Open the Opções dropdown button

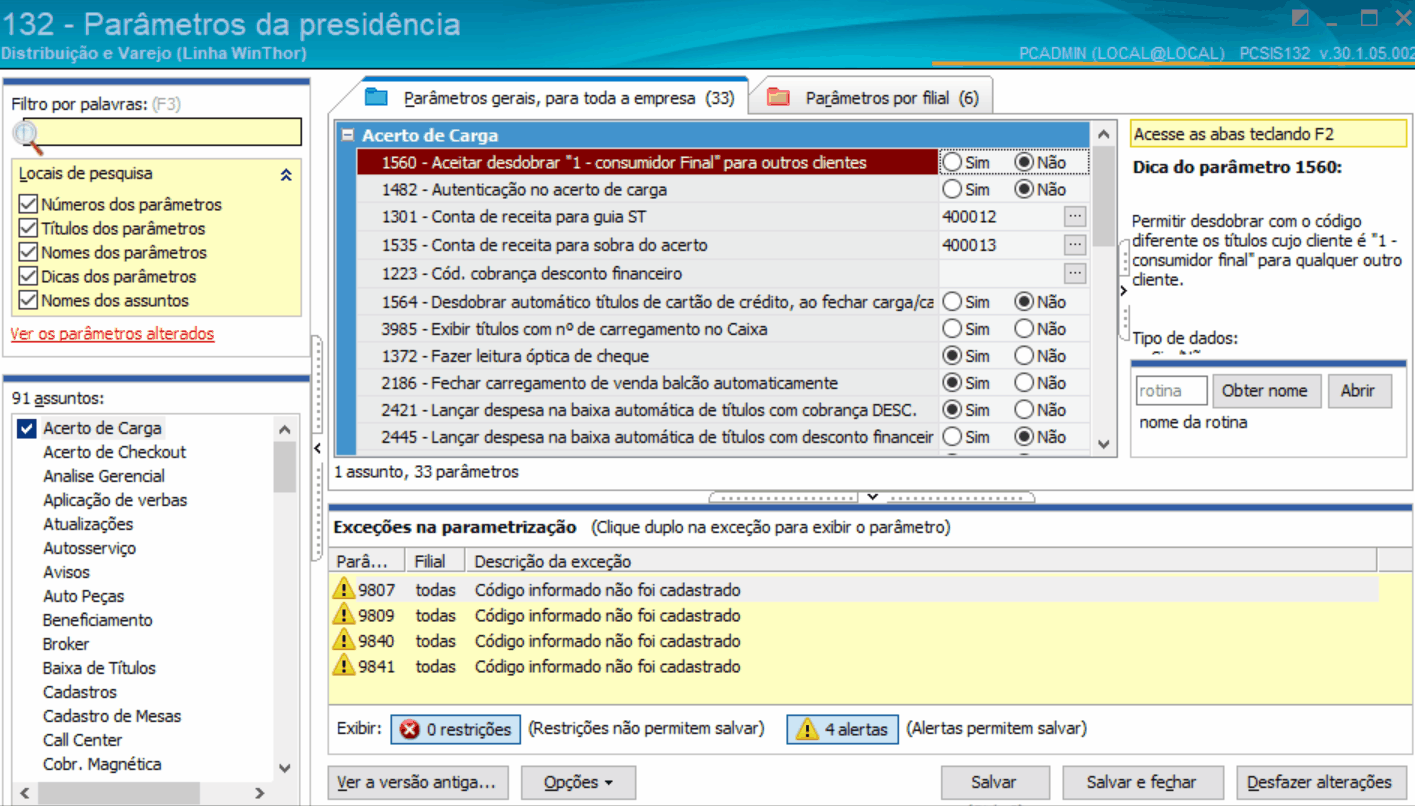tap(578, 783)
